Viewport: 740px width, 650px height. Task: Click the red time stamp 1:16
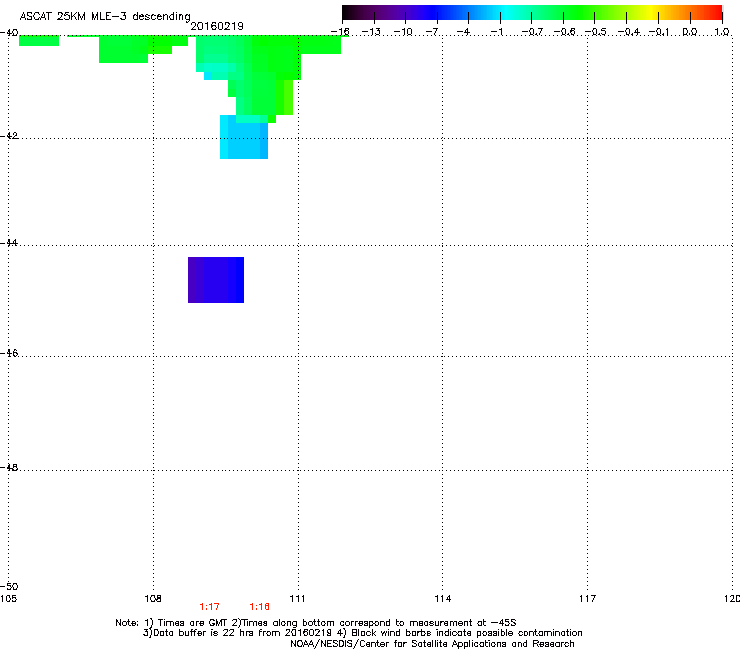point(259,607)
